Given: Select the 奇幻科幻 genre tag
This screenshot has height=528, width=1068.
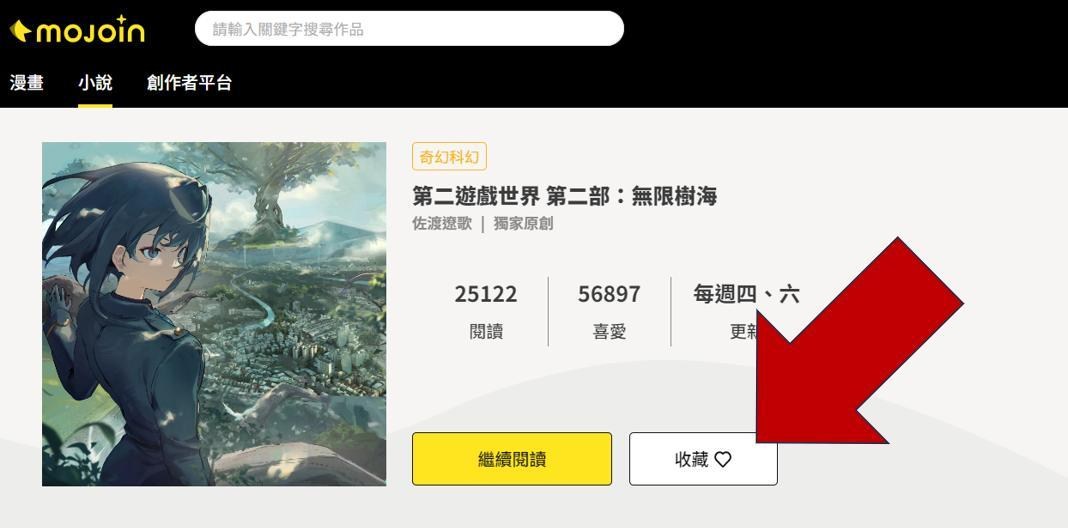Looking at the screenshot, I should pyautogui.click(x=449, y=157).
